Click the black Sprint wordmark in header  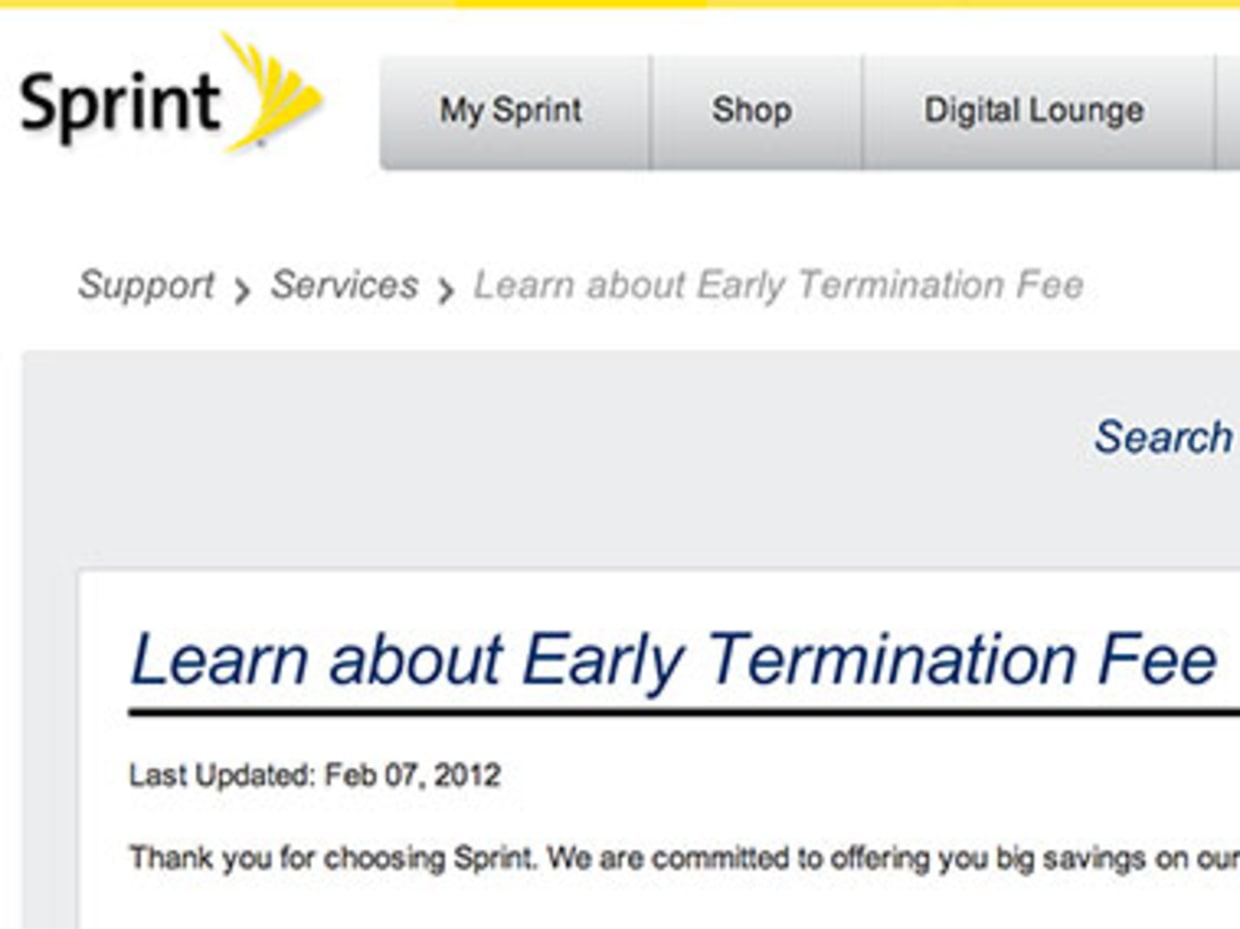[119, 106]
